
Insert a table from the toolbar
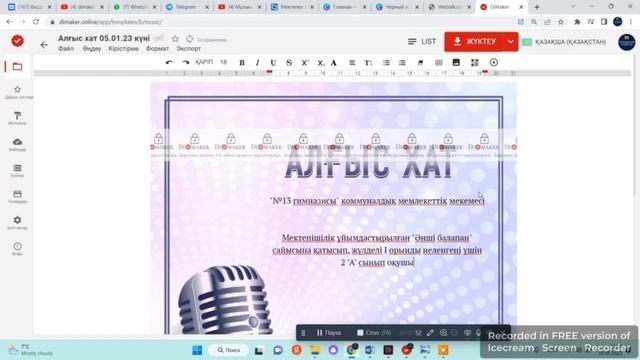(x=439, y=63)
